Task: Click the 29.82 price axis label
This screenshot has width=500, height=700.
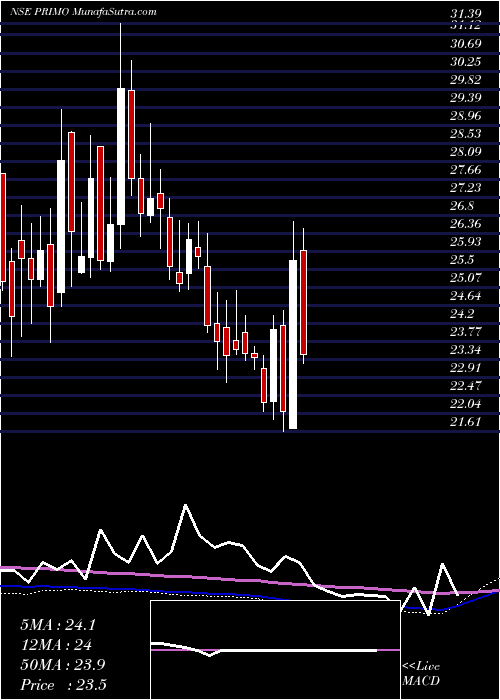Action: tap(465, 80)
